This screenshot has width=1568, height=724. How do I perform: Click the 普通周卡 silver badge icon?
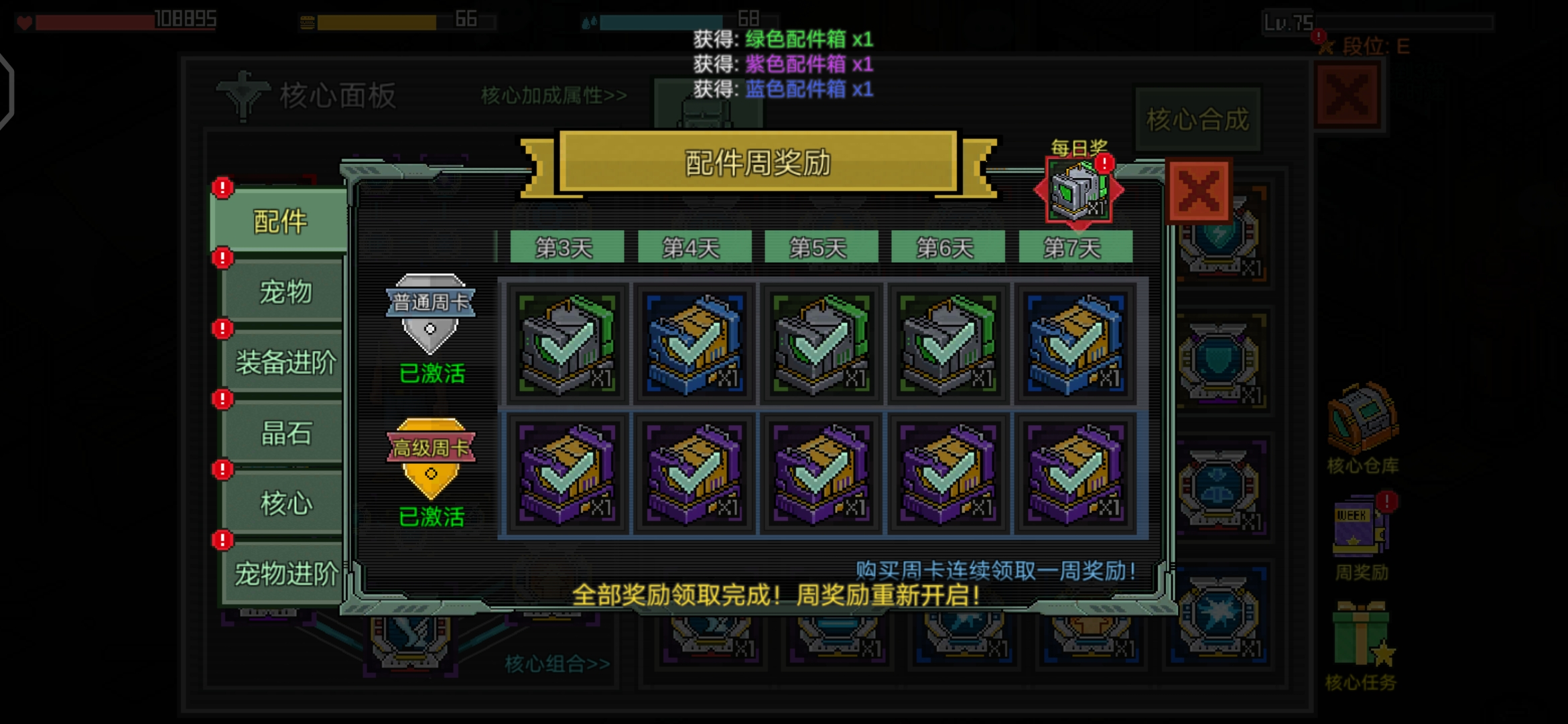430,313
